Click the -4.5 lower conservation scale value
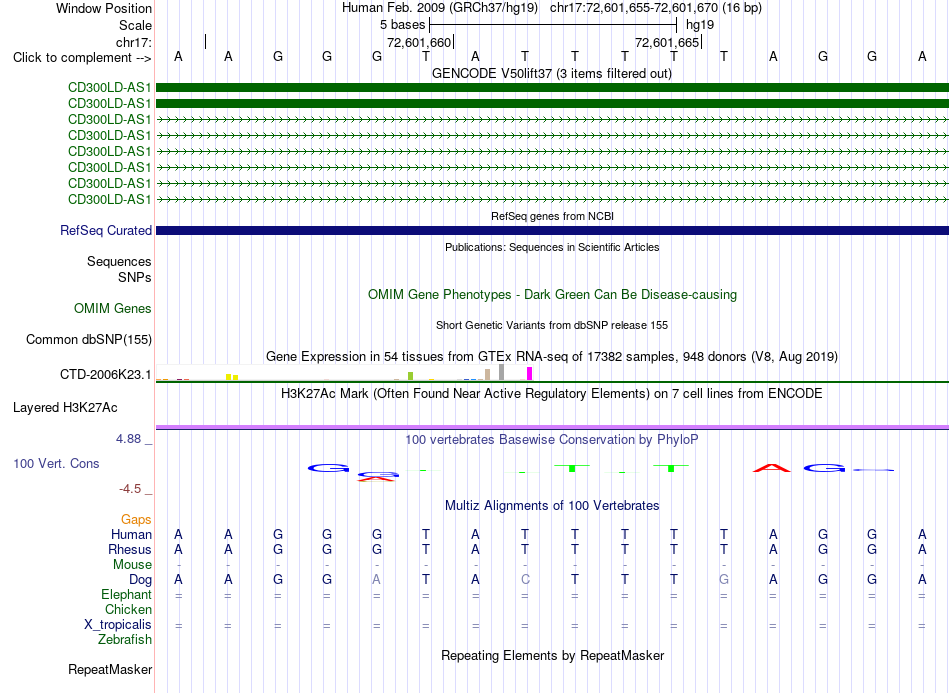 pos(130,489)
